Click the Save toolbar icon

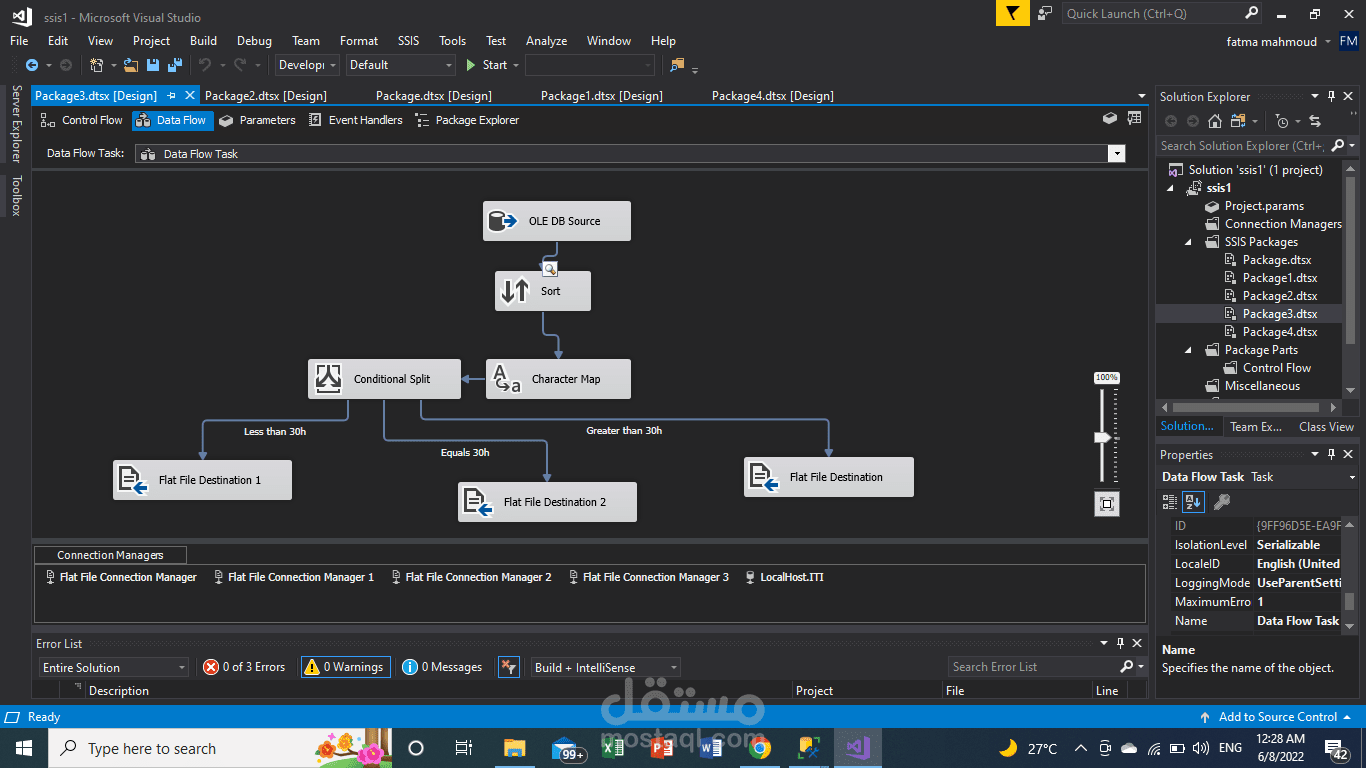[152, 65]
